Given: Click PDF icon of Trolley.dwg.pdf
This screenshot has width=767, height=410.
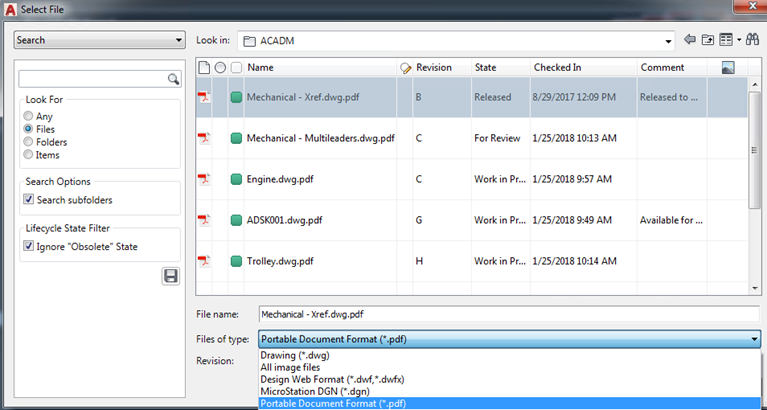Looking at the screenshot, I should pyautogui.click(x=203, y=261).
